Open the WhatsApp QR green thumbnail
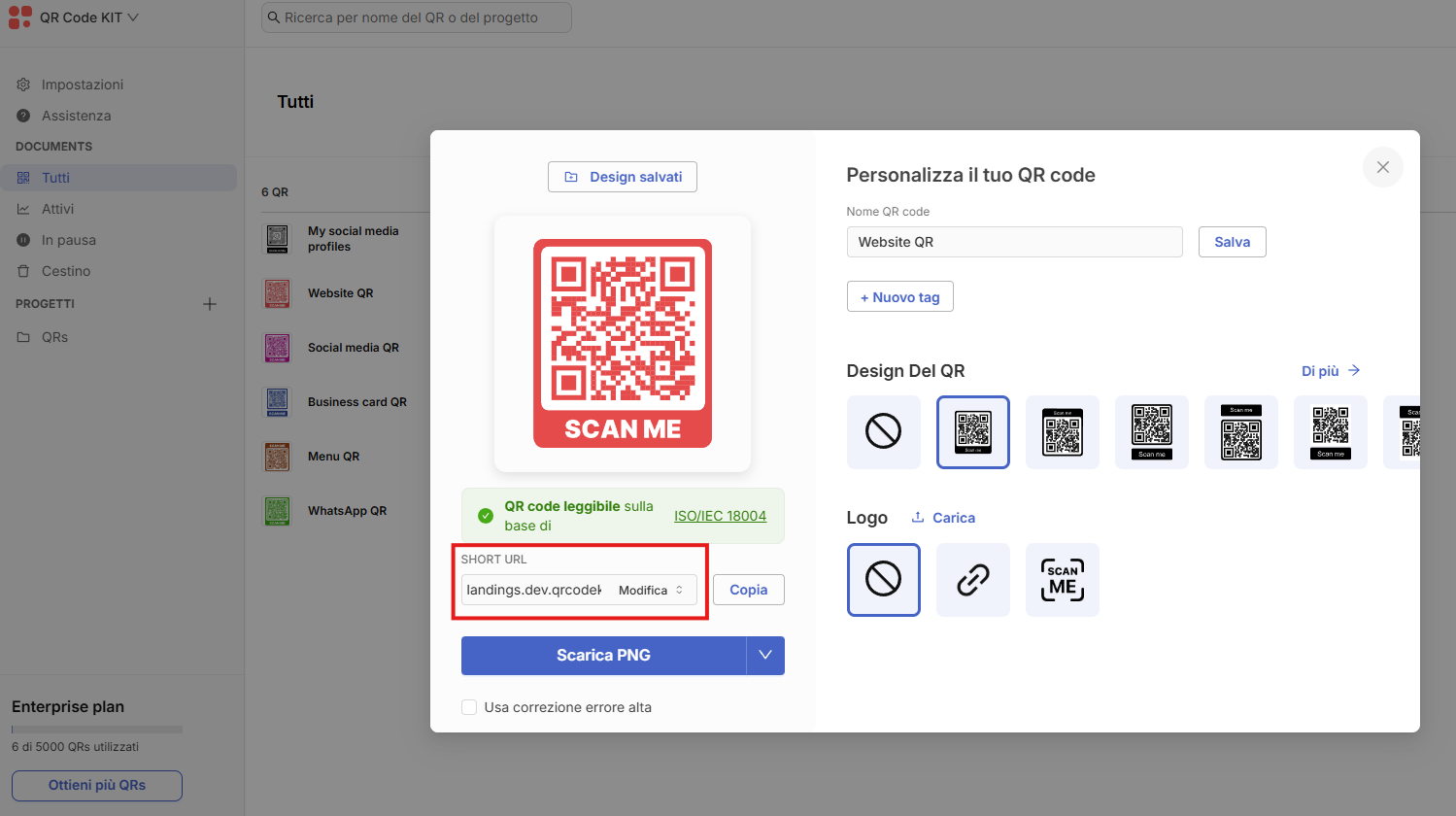 click(277, 510)
